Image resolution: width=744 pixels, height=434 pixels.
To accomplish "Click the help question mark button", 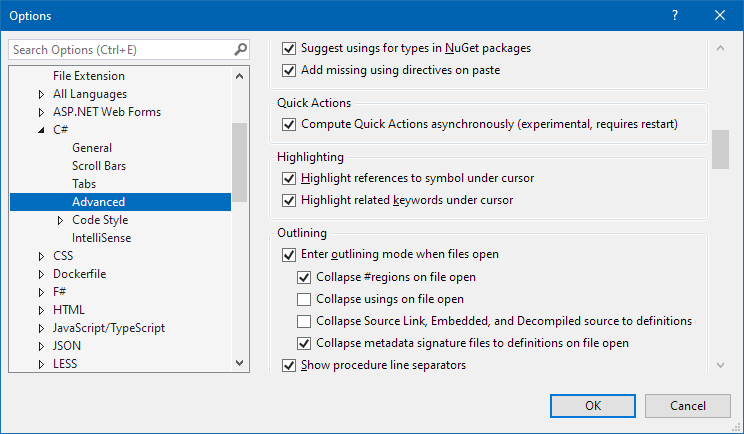I will tap(675, 16).
